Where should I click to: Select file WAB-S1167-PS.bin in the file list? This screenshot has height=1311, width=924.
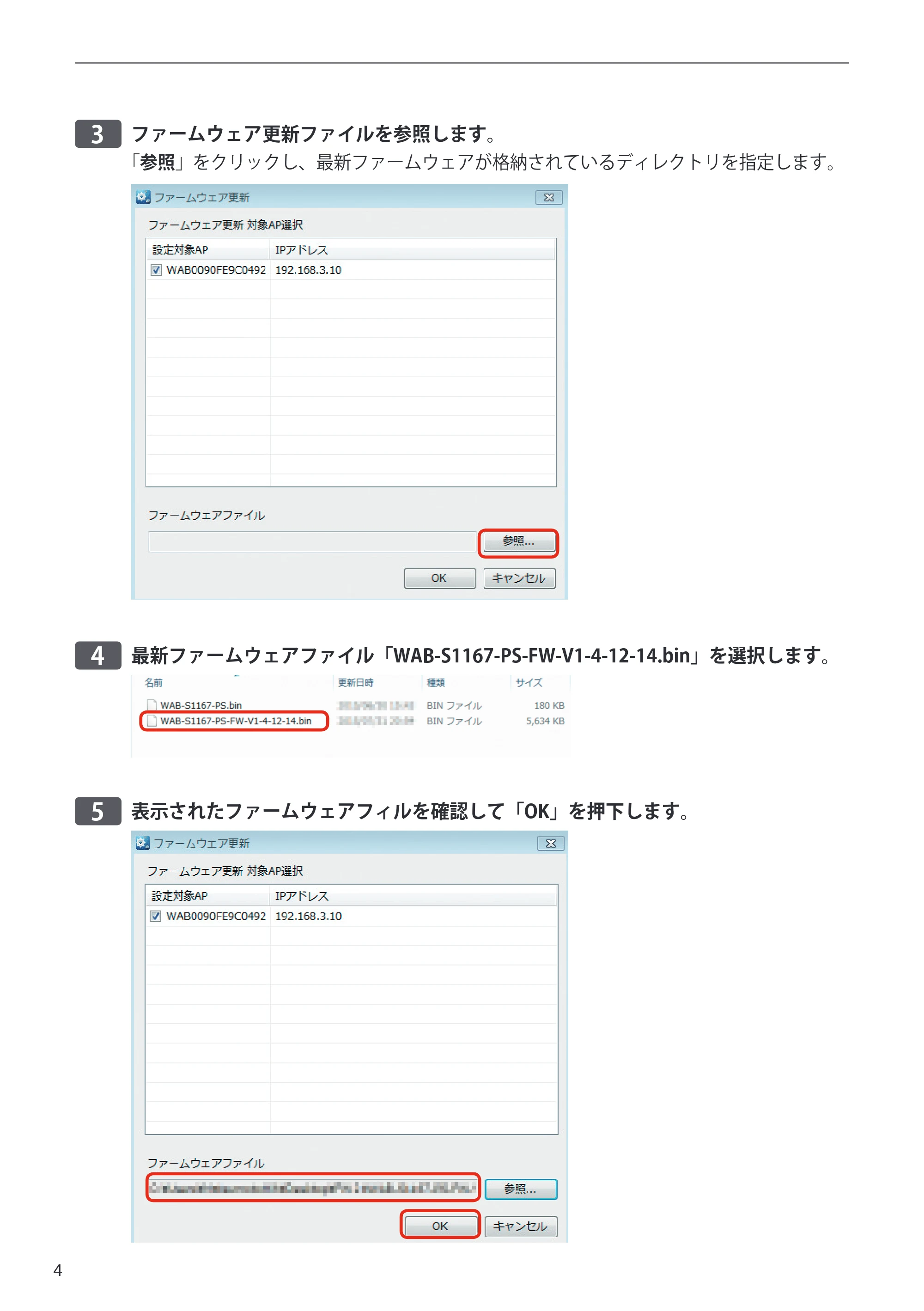click(x=201, y=706)
